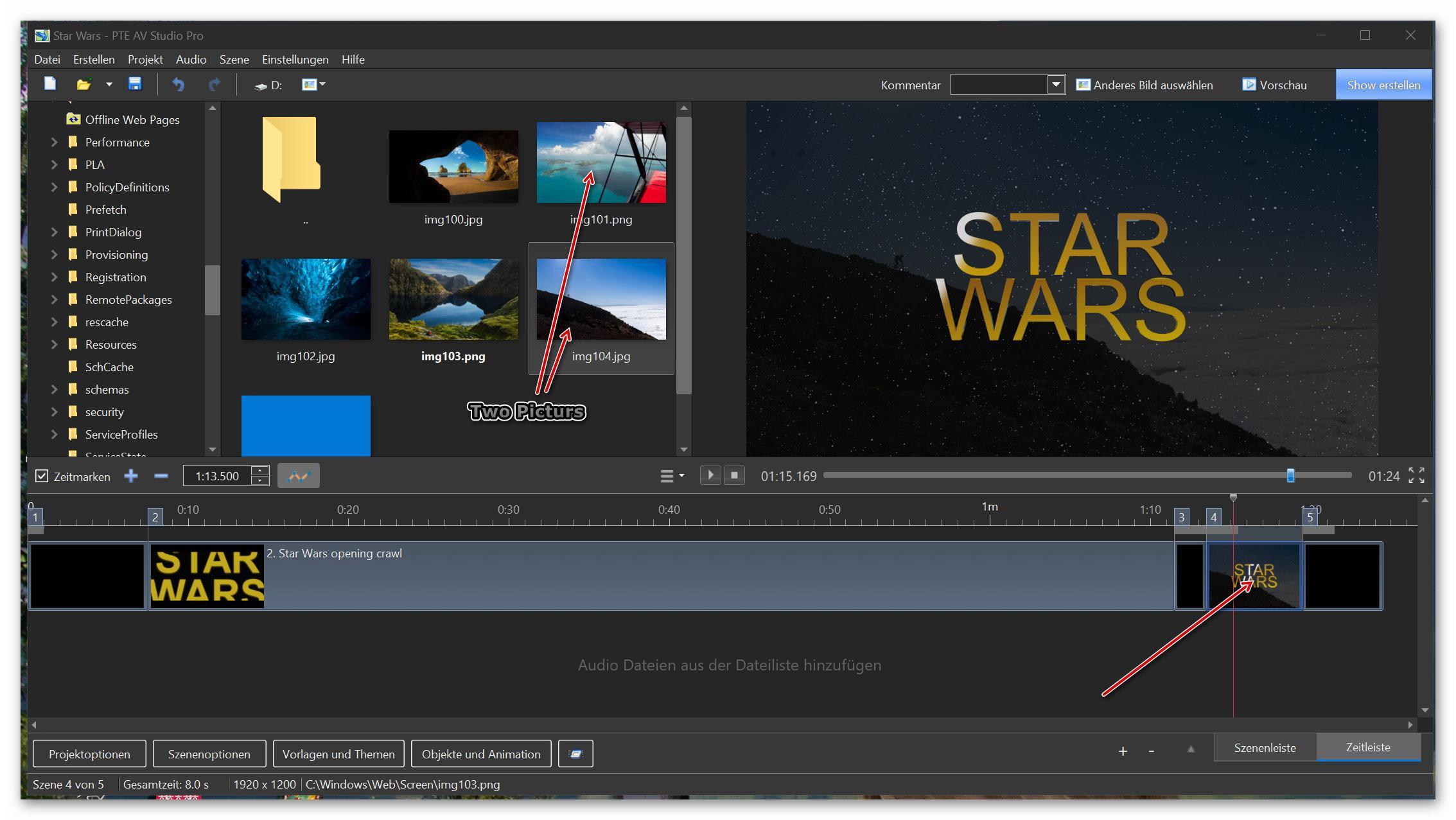Screen dimensions: 1456x820
Task: Click the Open project folder icon
Action: click(x=83, y=84)
